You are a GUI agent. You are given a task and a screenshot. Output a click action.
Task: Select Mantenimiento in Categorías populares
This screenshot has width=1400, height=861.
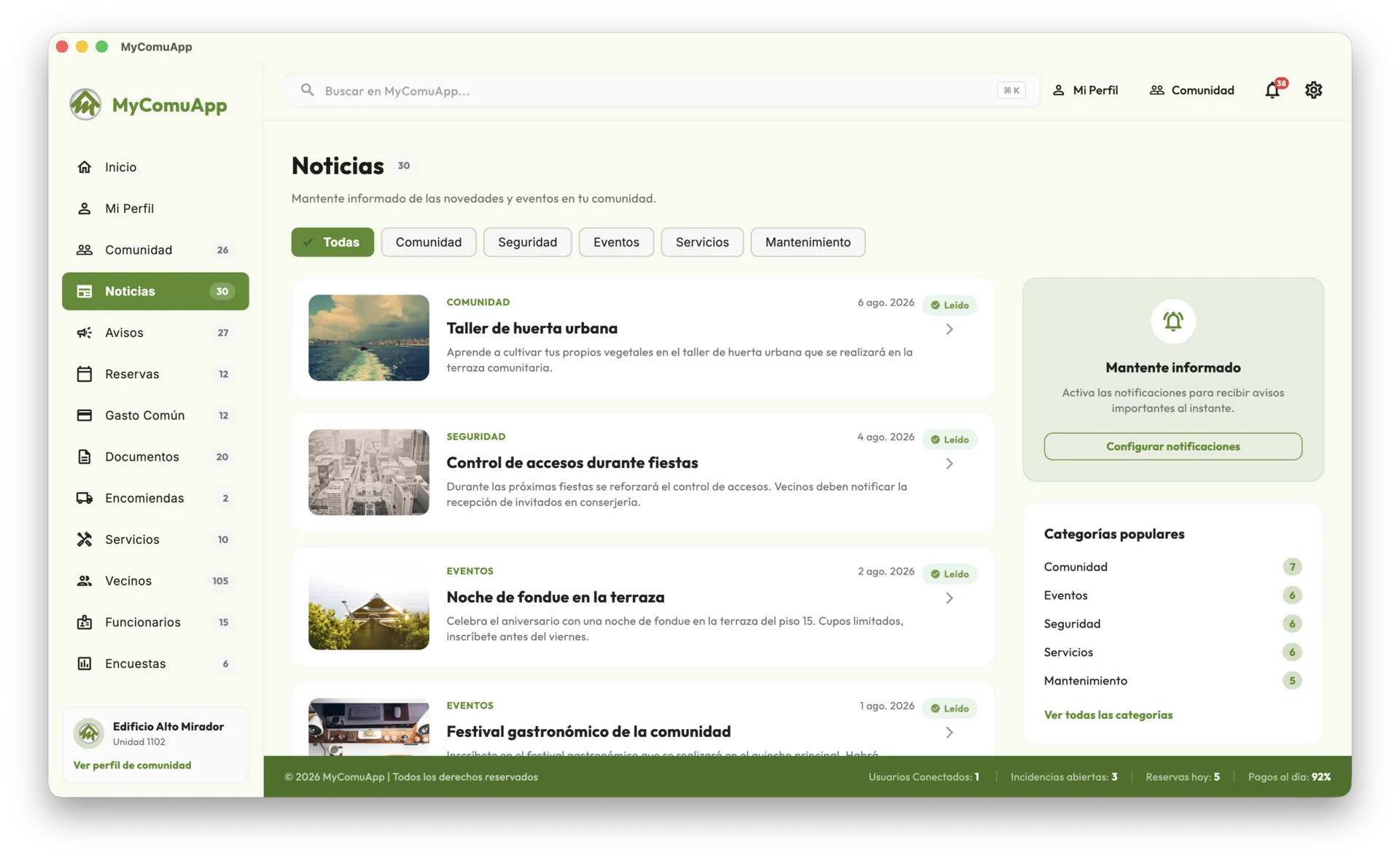(x=1172, y=681)
